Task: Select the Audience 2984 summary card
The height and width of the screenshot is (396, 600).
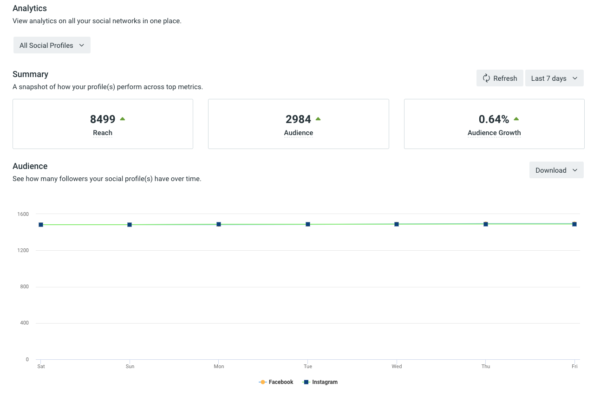Action: (x=298, y=124)
